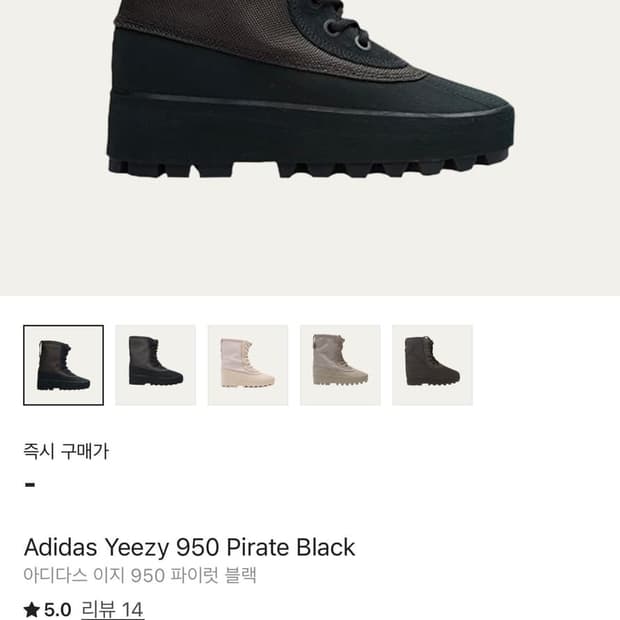The image size is (620, 620).
Task: Select the first Pirate Black boot thumbnail
Action: click(x=64, y=365)
